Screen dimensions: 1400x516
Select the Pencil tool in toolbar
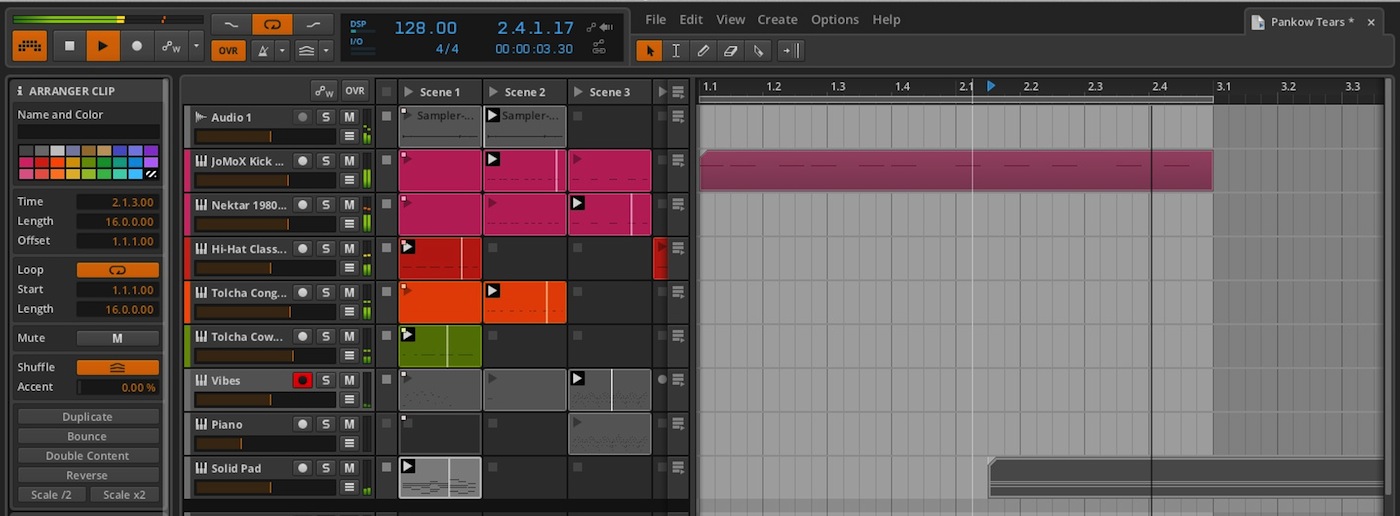703,50
